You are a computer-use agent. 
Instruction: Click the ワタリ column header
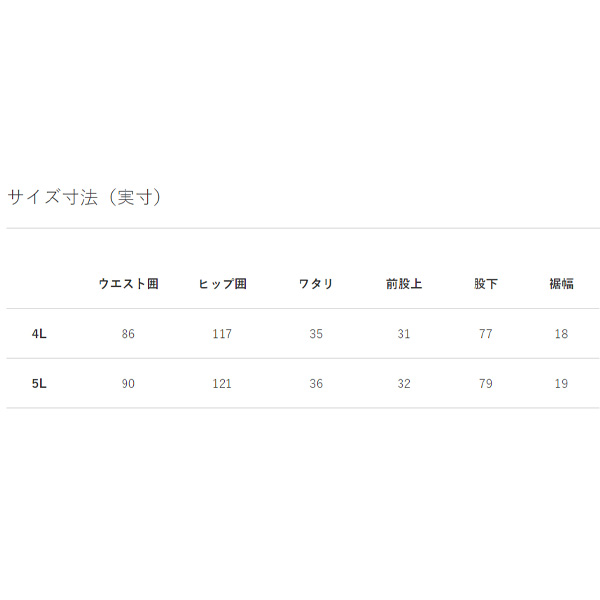click(316, 284)
